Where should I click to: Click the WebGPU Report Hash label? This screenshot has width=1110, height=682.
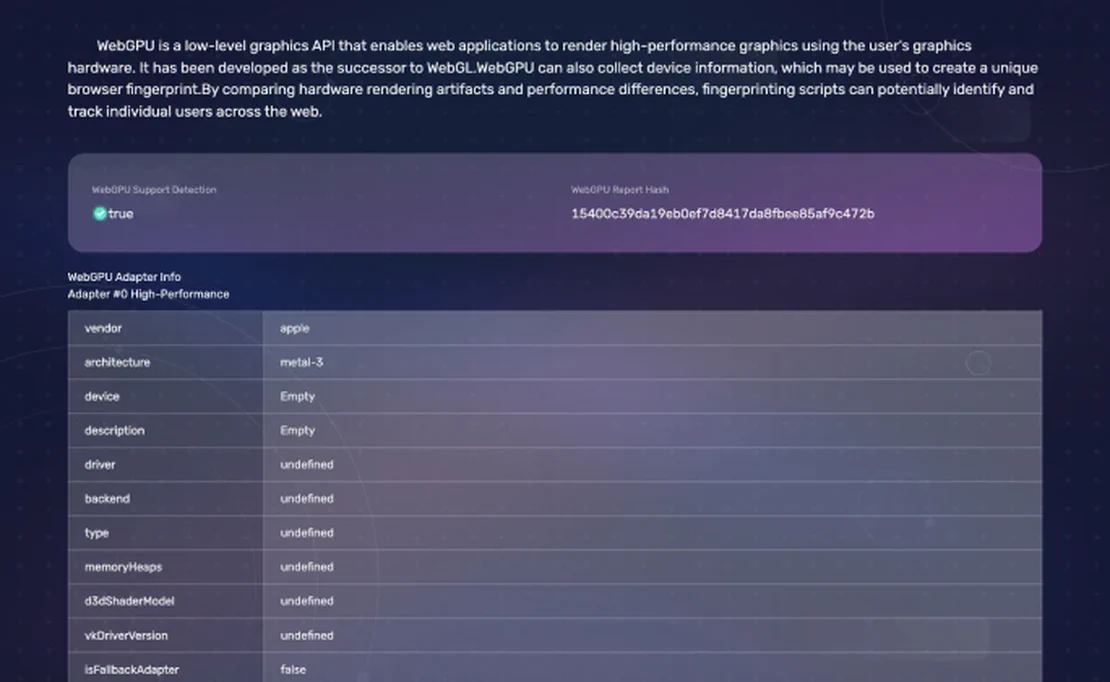(x=619, y=190)
